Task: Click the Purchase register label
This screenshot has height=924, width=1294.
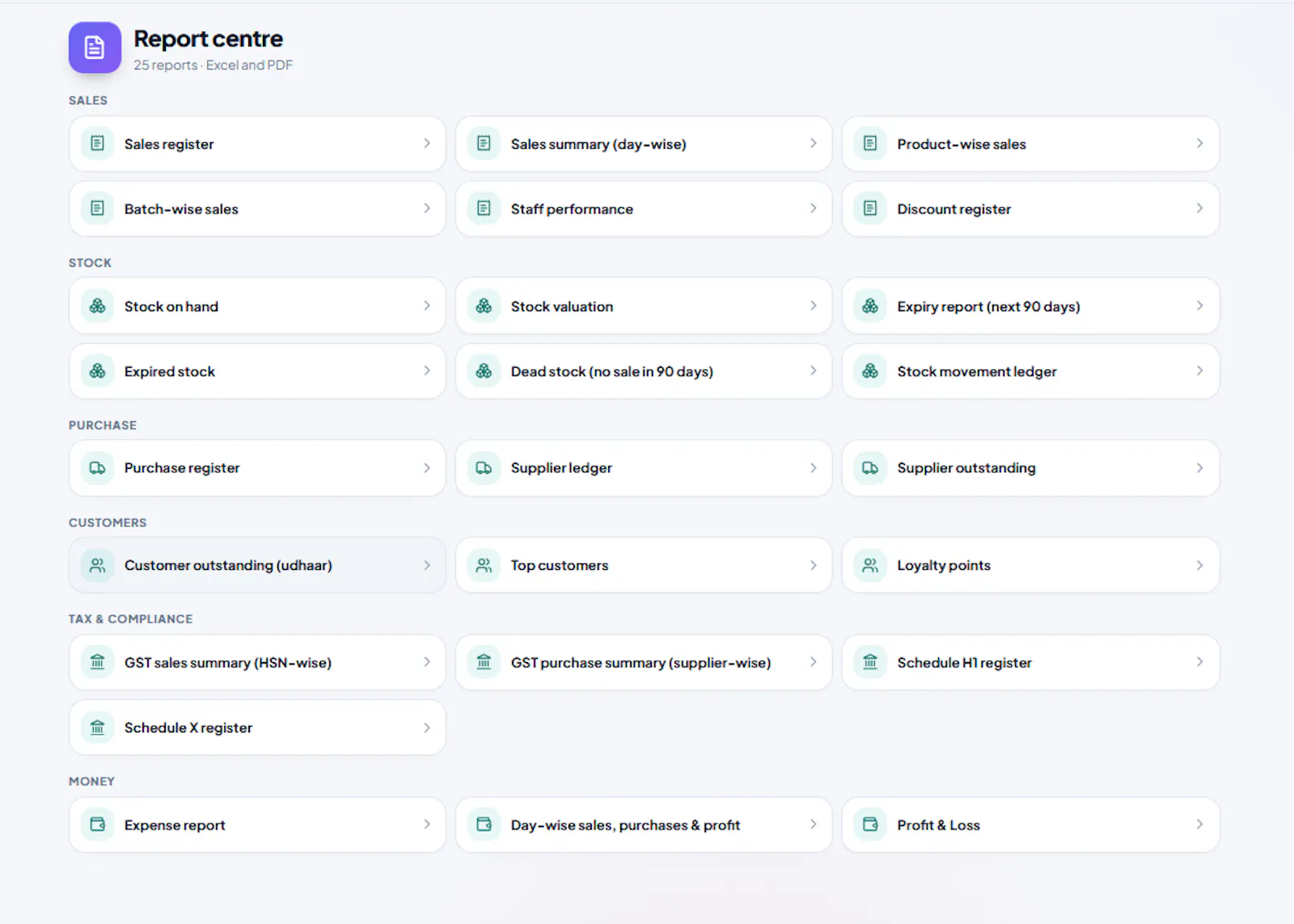Action: pyautogui.click(x=182, y=468)
